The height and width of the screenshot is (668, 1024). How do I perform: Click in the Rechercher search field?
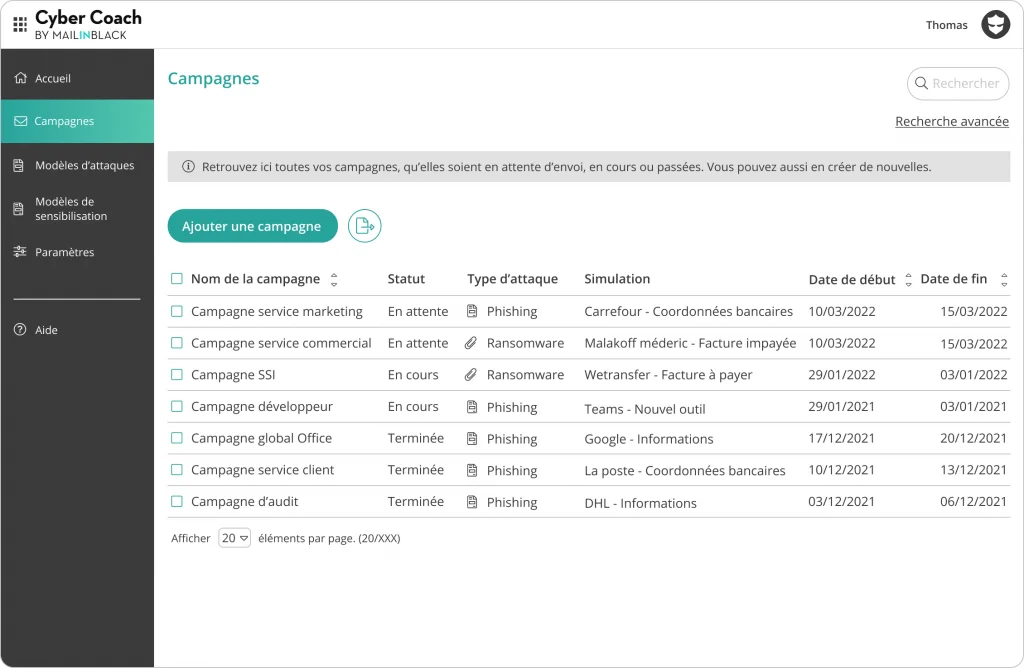tap(964, 84)
